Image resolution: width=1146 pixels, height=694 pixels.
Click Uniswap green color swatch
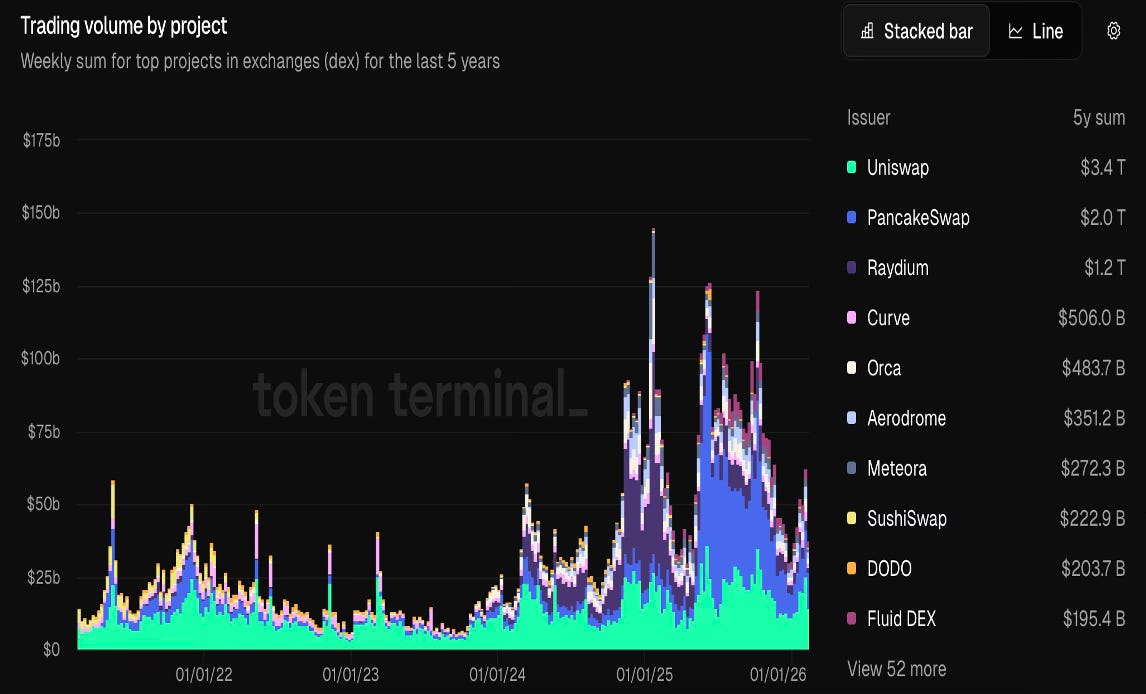tap(851, 167)
